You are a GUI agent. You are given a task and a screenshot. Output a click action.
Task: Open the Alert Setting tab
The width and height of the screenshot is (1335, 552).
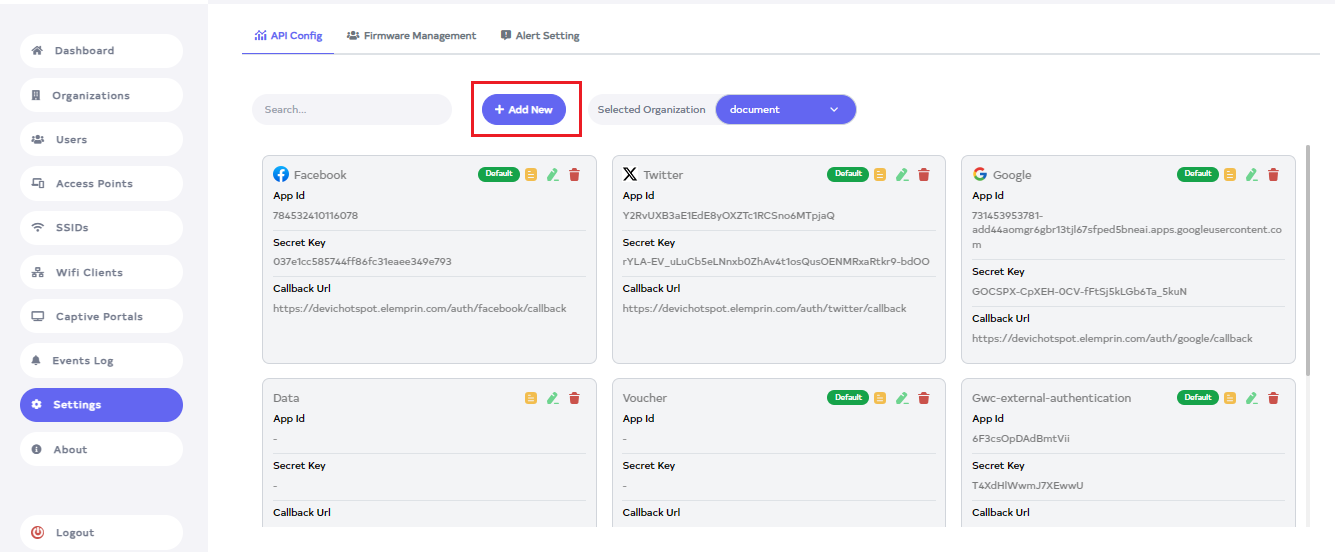pyautogui.click(x=540, y=36)
